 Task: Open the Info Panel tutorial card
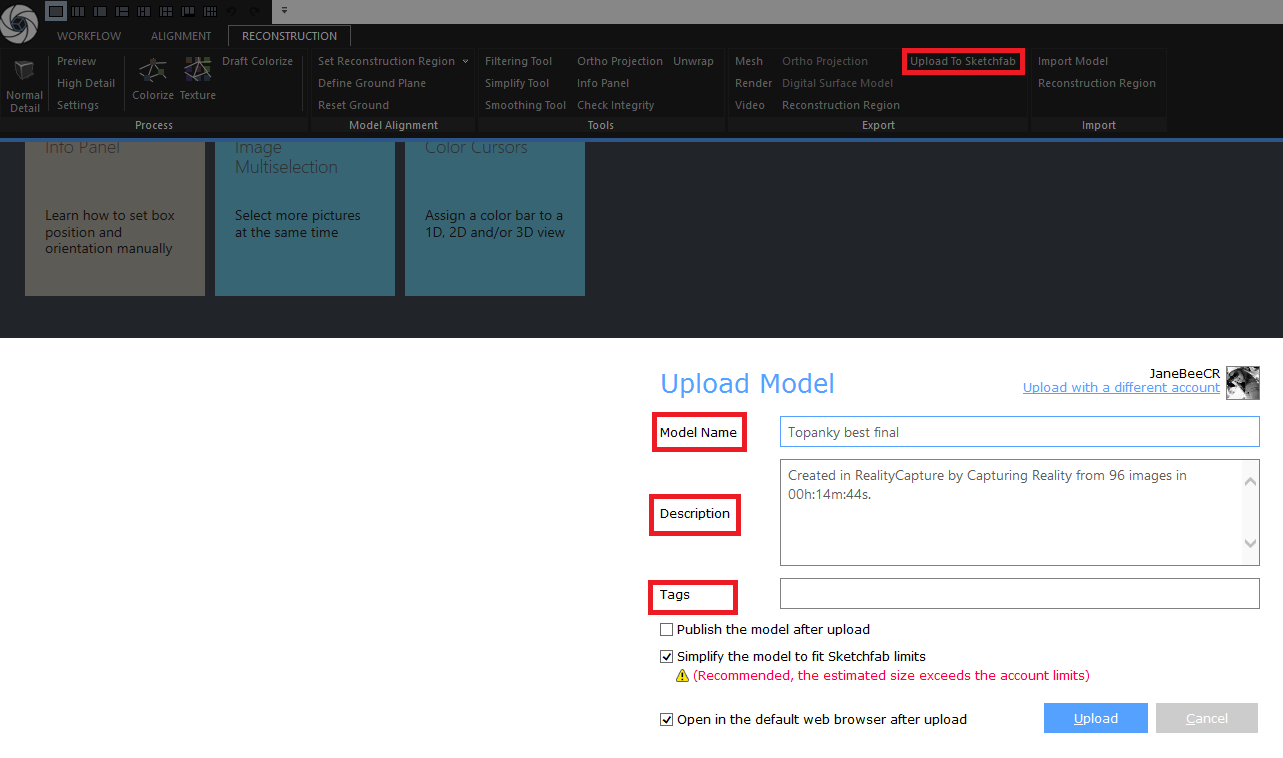coord(115,219)
